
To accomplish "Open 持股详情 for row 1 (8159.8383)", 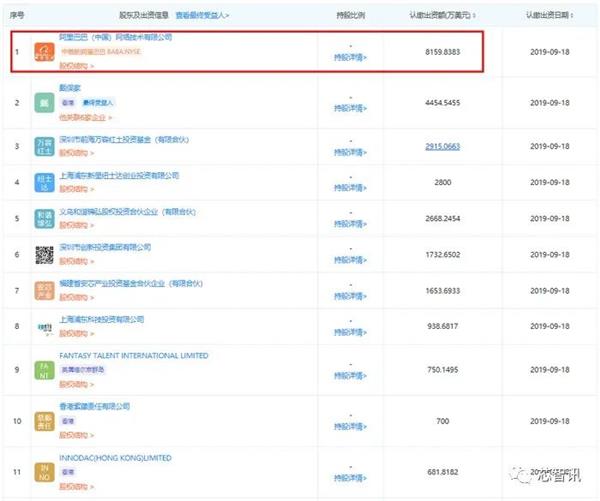I will point(351,57).
